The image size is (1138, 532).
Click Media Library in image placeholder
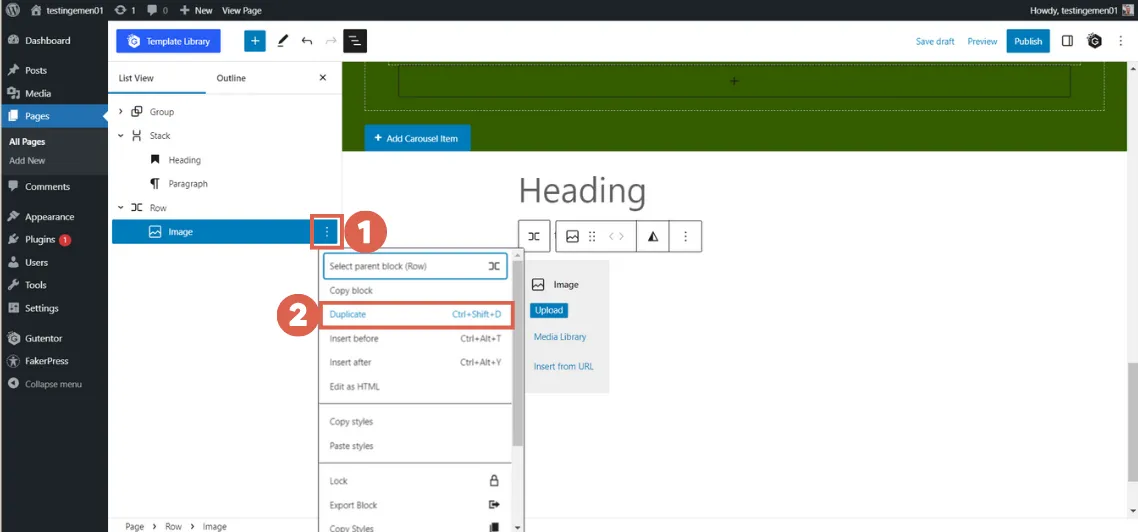560,337
